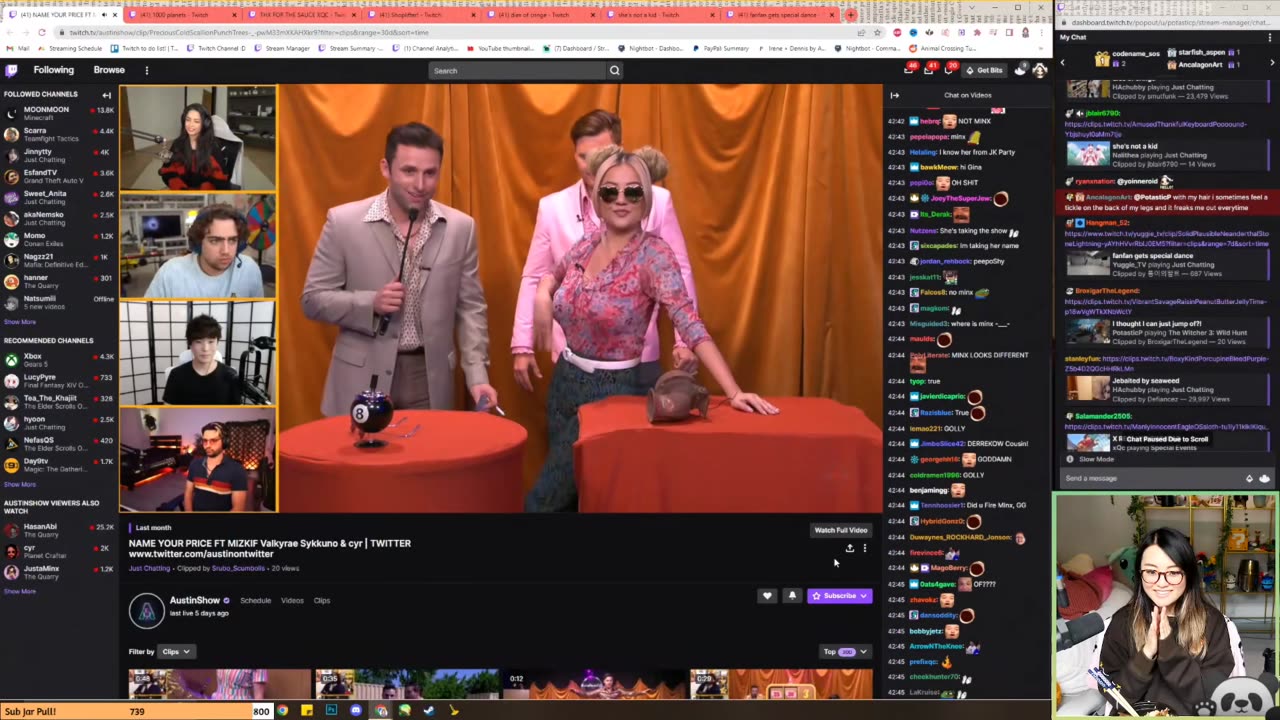Image resolution: width=1280 pixels, height=720 pixels.
Task: Open HasanAbi channel in sidebar
Action: tap(58, 530)
